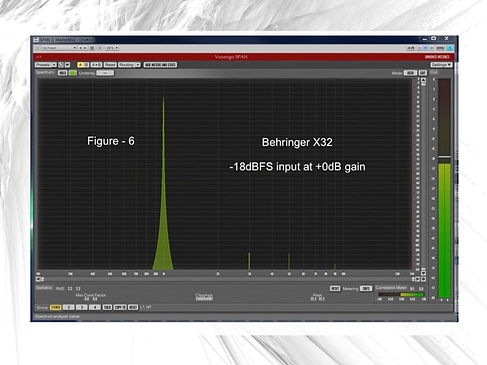Toggle the green spectrum enable button
The width and height of the screenshot is (487, 365).
72,73
